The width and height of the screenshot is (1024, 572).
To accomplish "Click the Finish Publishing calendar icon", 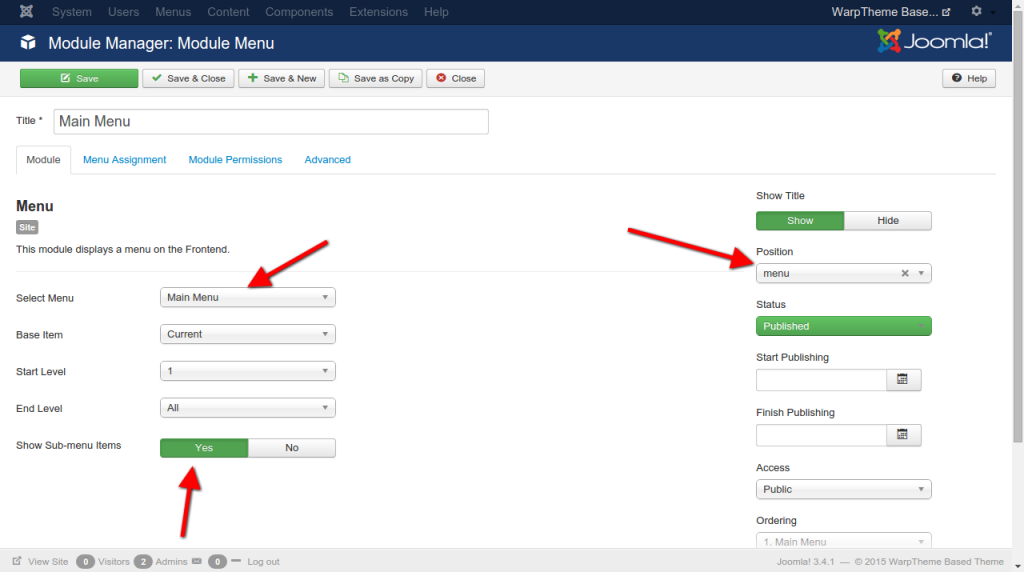I will [x=903, y=434].
